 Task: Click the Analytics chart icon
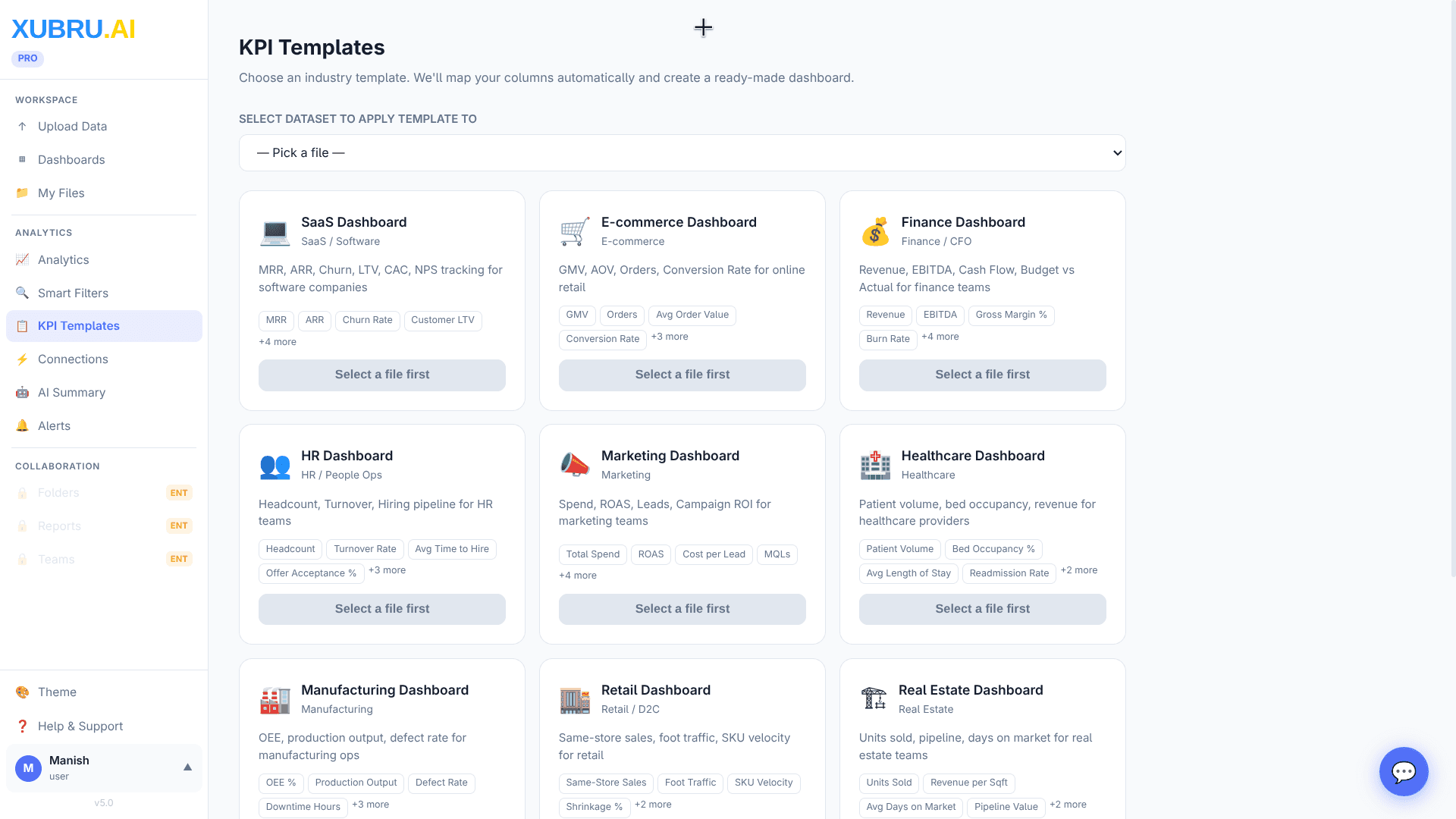[22, 260]
